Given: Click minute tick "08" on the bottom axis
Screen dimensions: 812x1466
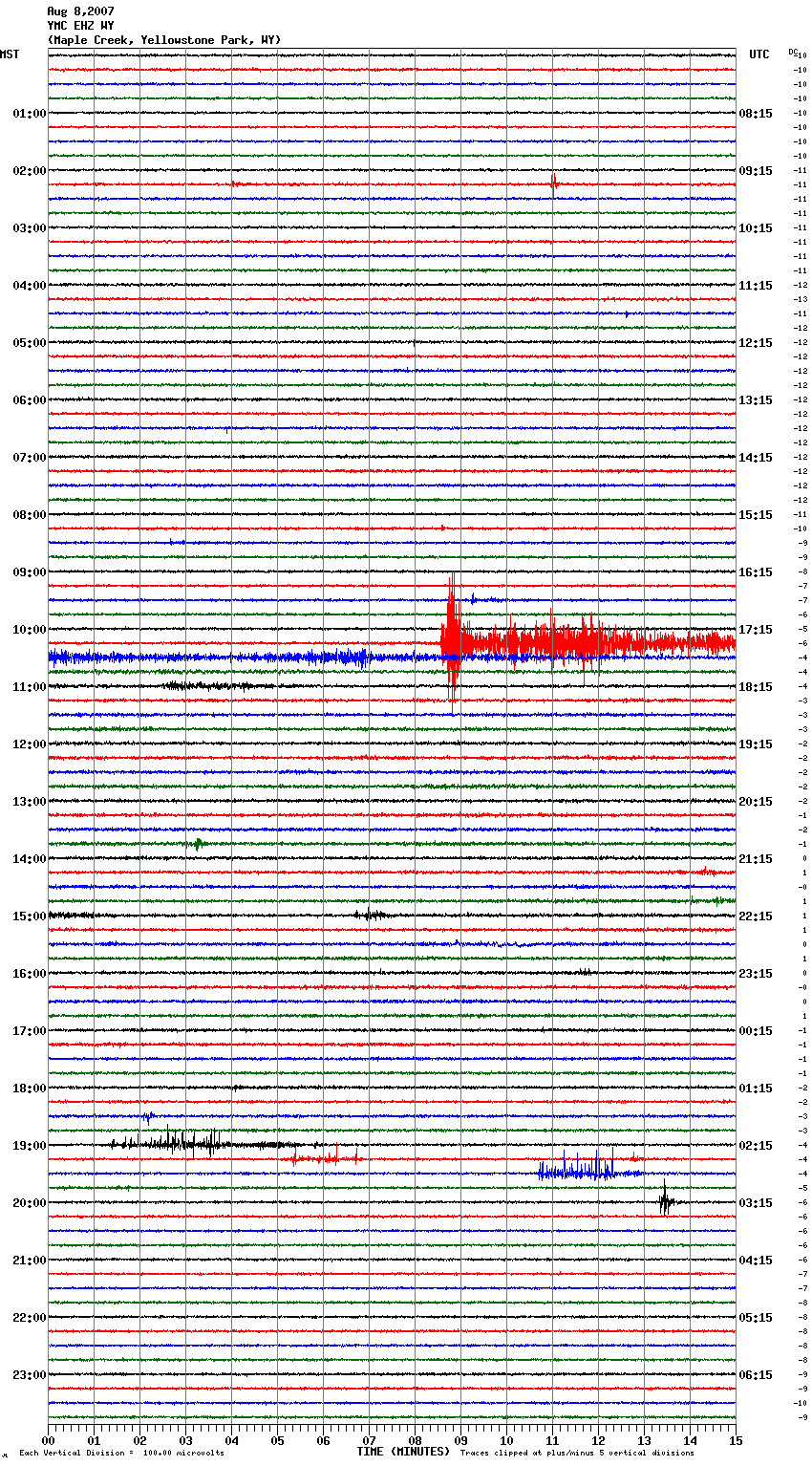Looking at the screenshot, I should click(415, 1440).
